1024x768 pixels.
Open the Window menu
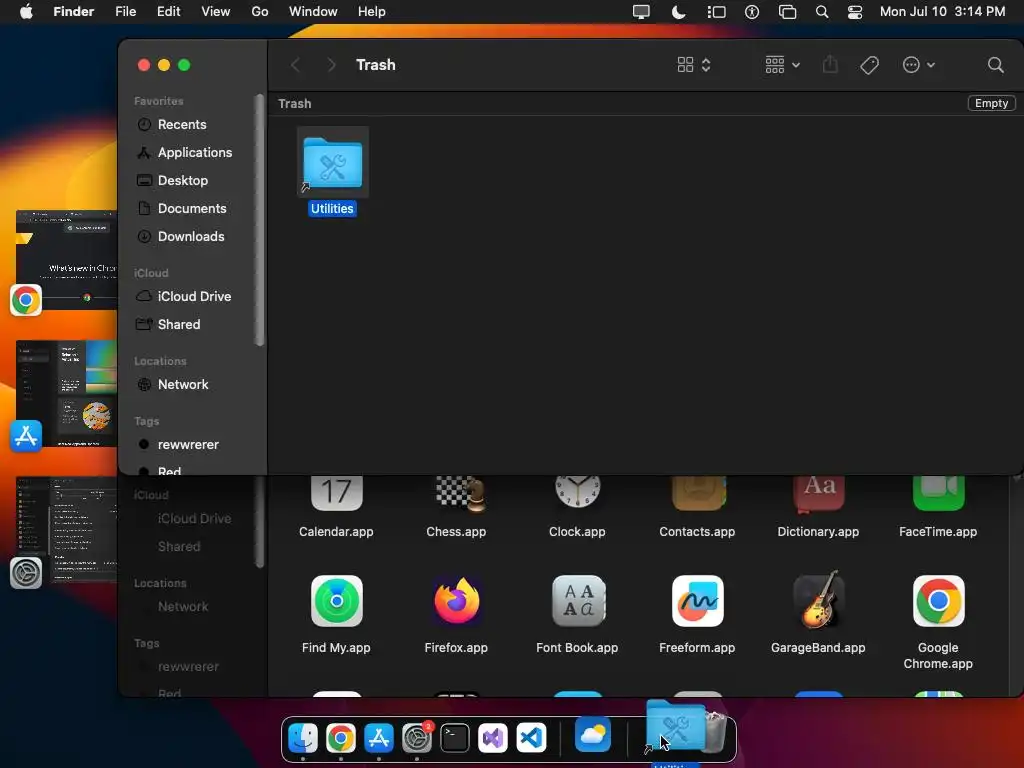coord(313,12)
